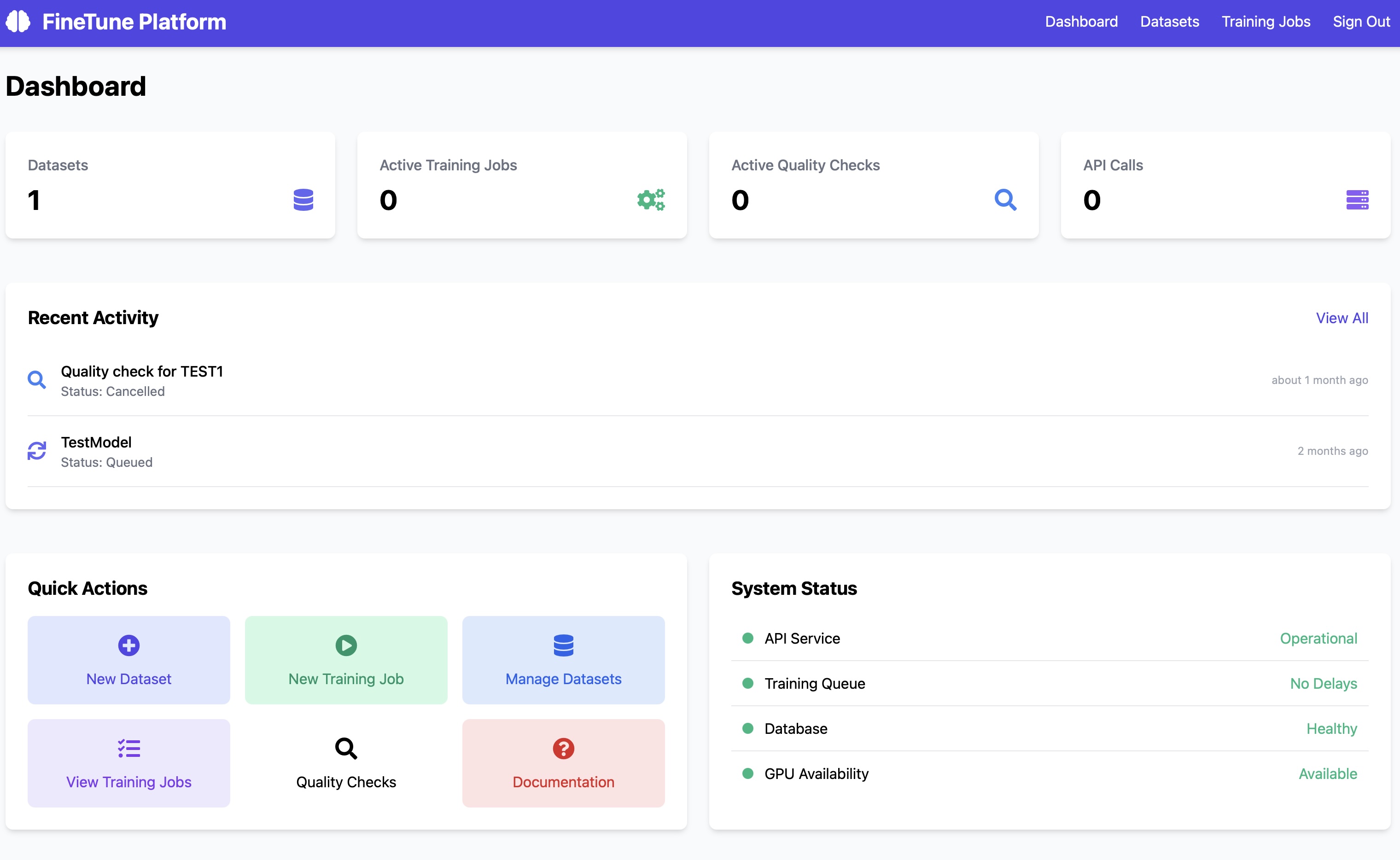
Task: Click the FineTune Platform logo icon
Action: pyautogui.click(x=19, y=22)
